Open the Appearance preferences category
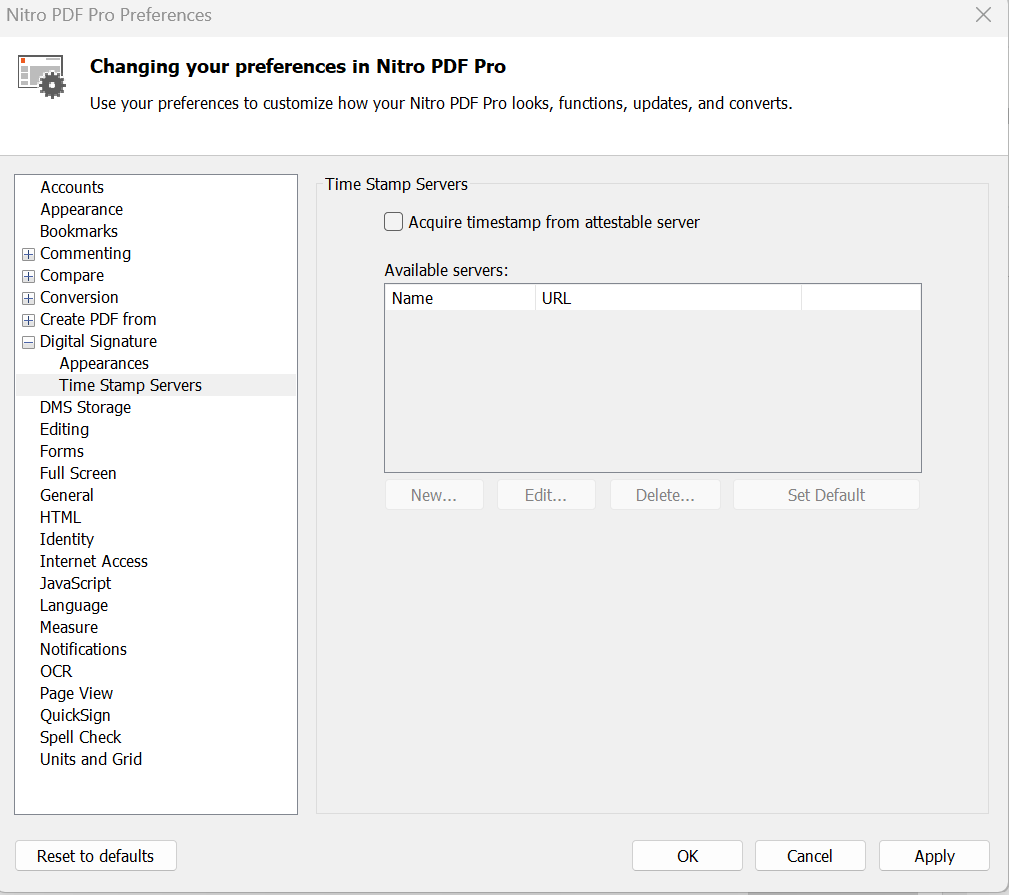This screenshot has height=895, width=1009. point(81,209)
